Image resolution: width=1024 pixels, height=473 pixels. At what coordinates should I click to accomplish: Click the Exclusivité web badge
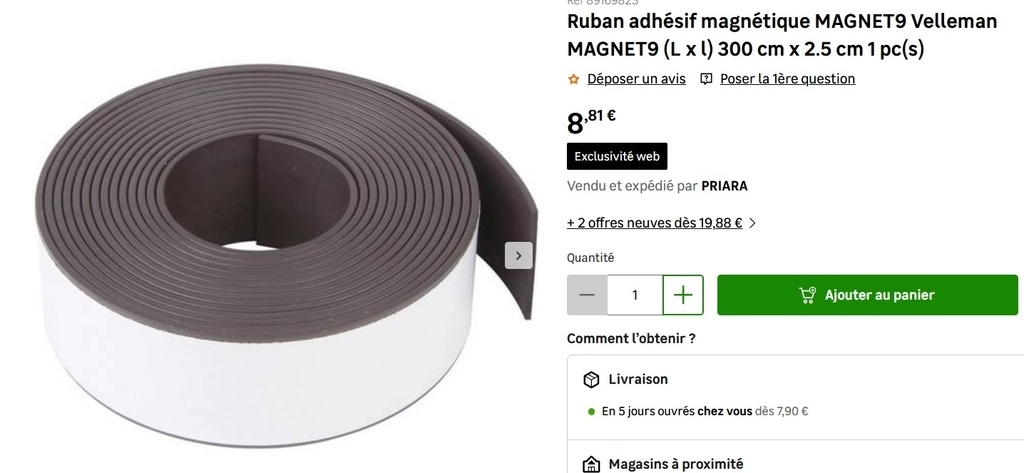(x=617, y=157)
